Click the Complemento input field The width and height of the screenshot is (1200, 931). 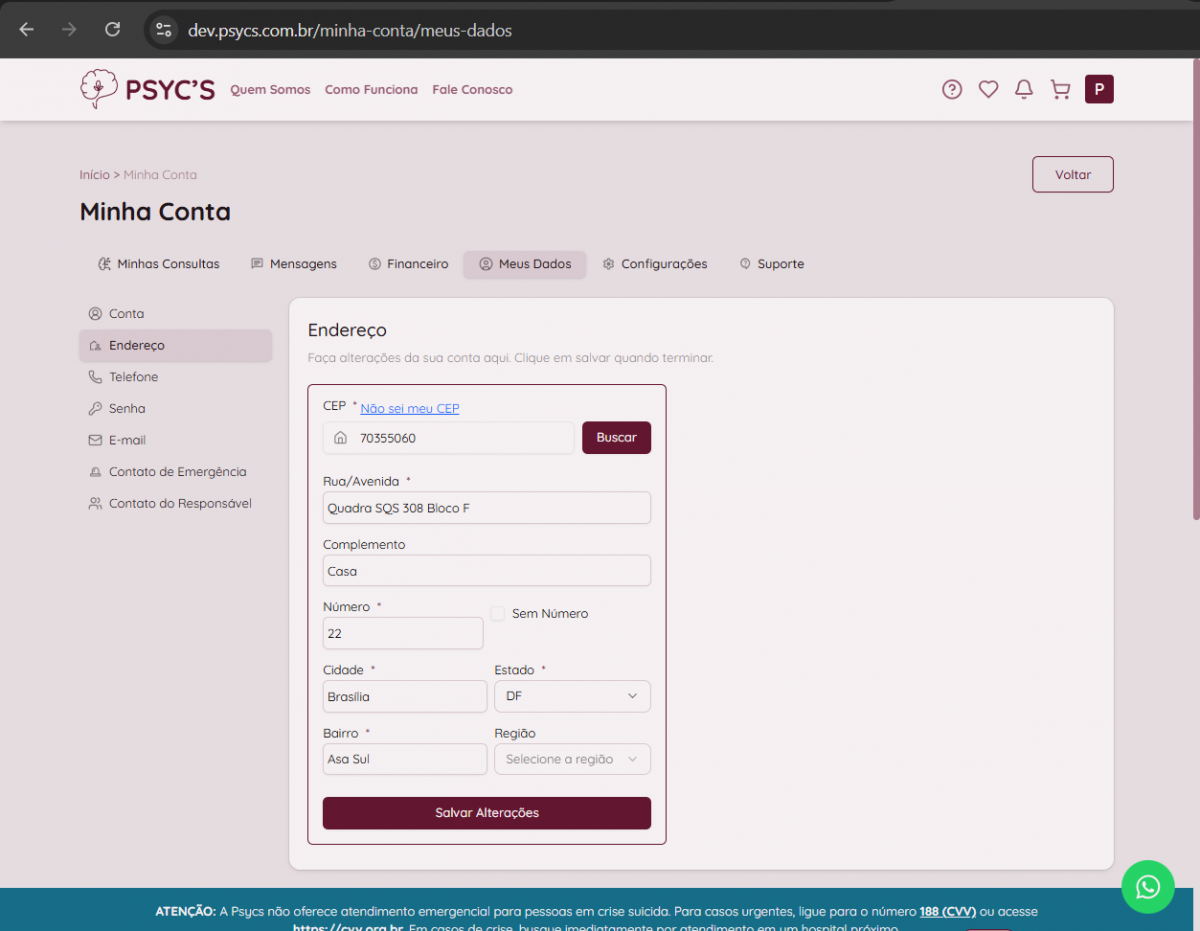pyautogui.click(x=486, y=571)
